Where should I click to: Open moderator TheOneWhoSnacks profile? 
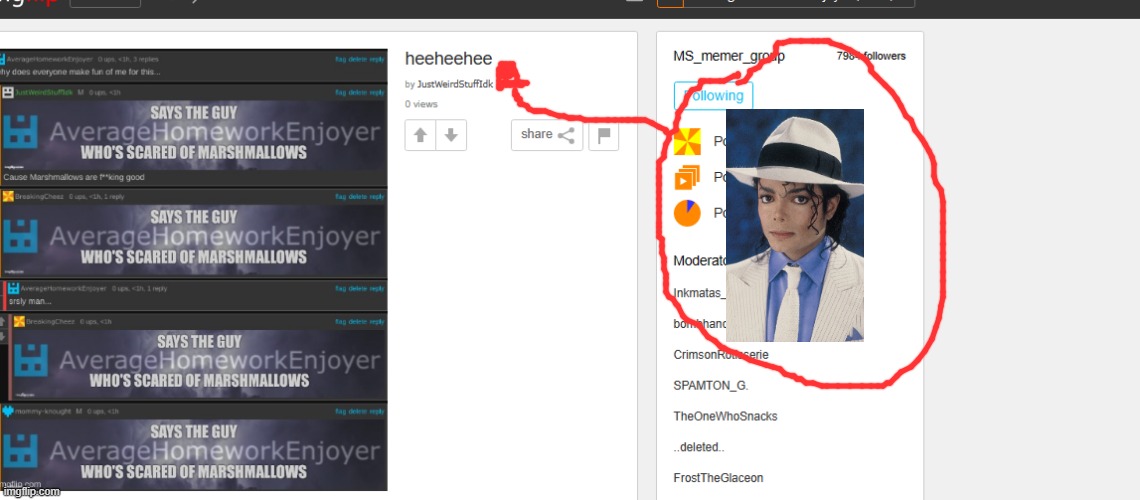pyautogui.click(x=725, y=416)
